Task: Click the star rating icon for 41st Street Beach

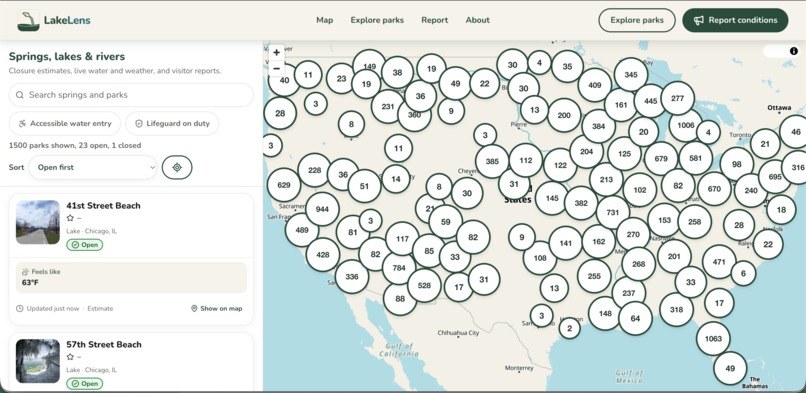Action: click(70, 218)
